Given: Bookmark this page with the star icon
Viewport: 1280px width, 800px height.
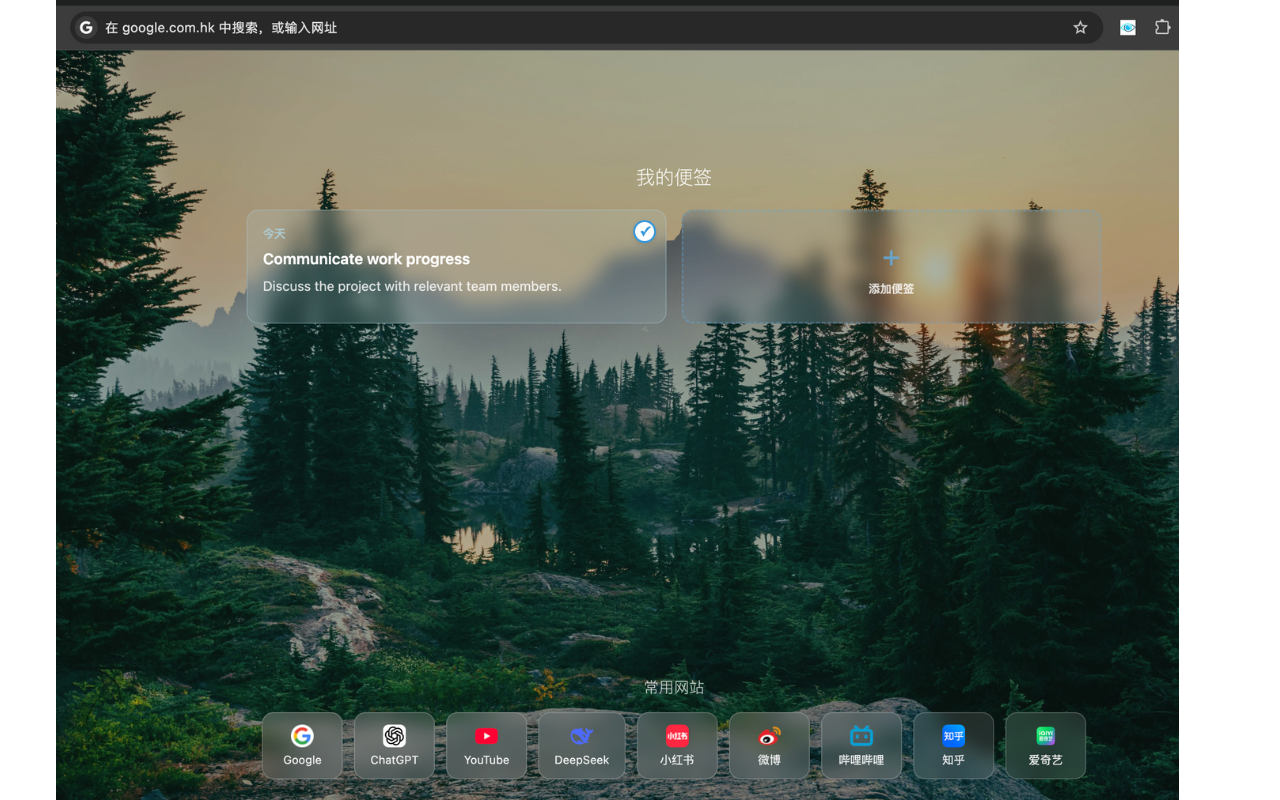Looking at the screenshot, I should [x=1080, y=28].
